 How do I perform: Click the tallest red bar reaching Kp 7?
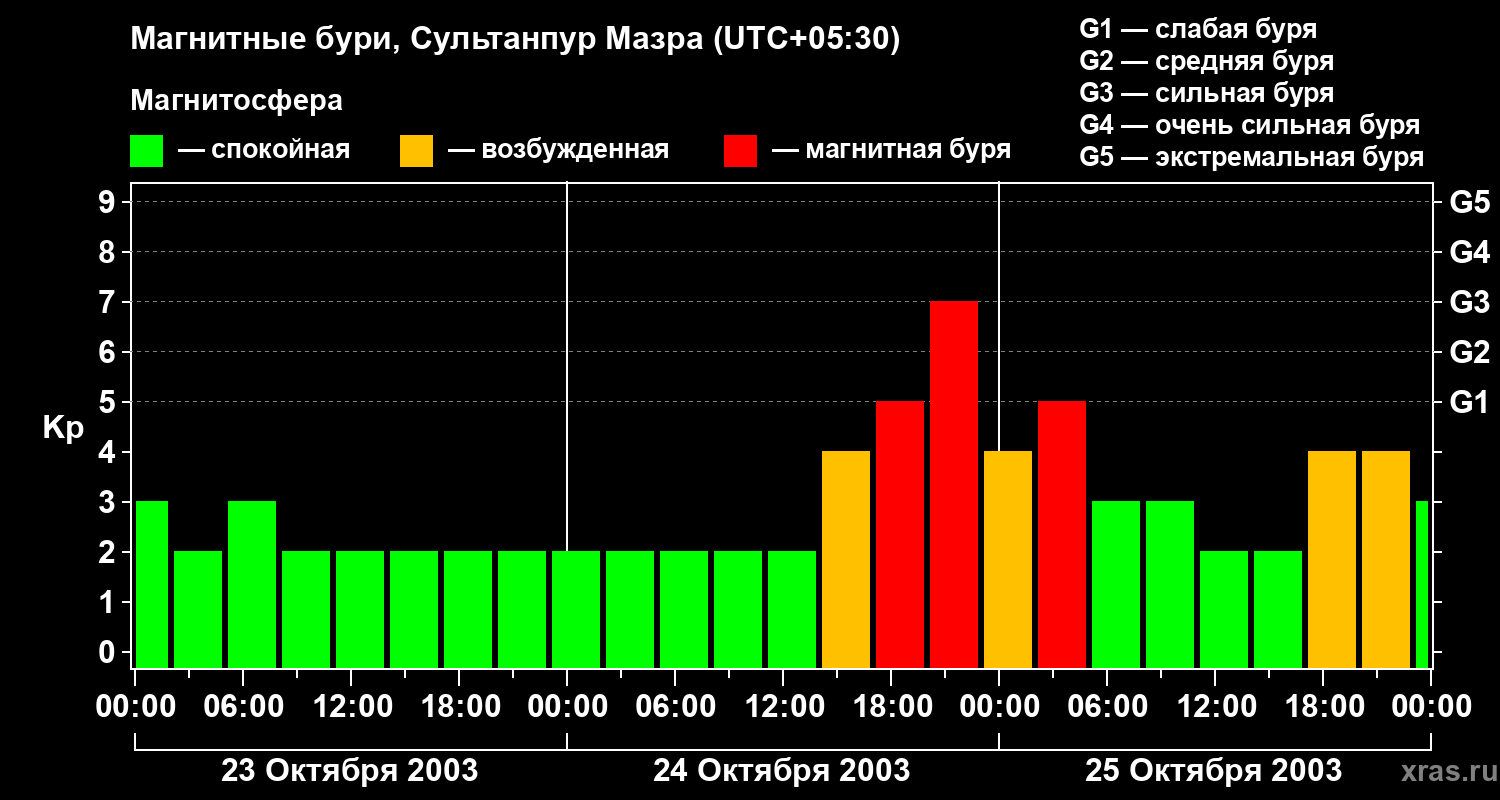click(x=953, y=484)
